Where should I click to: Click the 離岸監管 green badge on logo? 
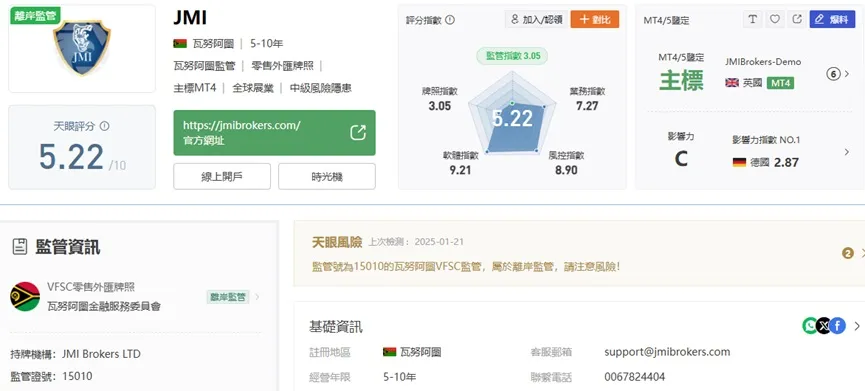(35, 15)
